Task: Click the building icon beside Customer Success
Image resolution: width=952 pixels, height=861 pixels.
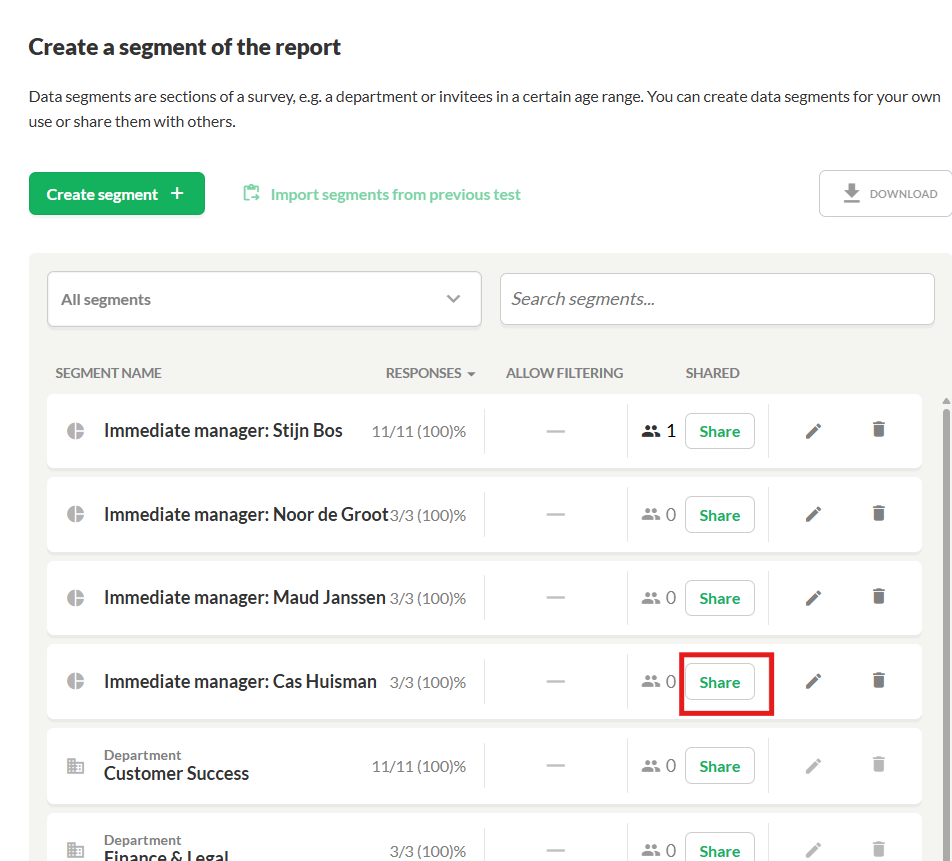Action: [x=75, y=766]
